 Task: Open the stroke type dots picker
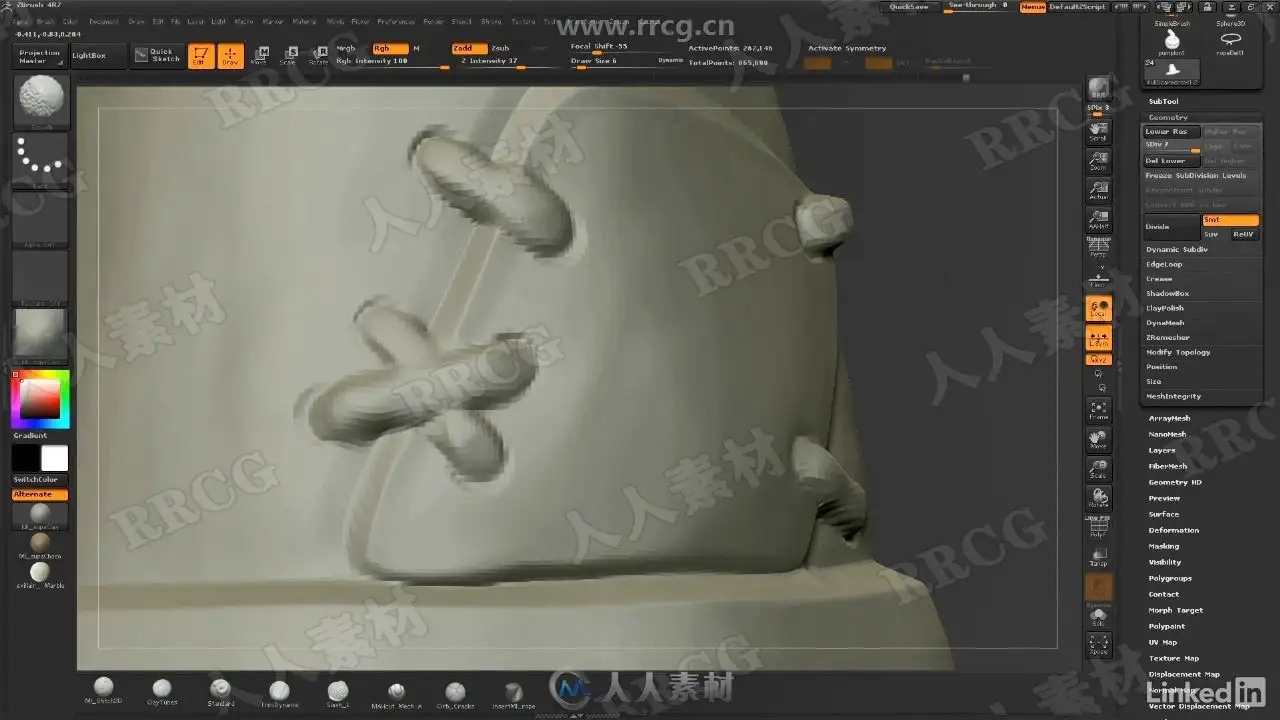41,159
